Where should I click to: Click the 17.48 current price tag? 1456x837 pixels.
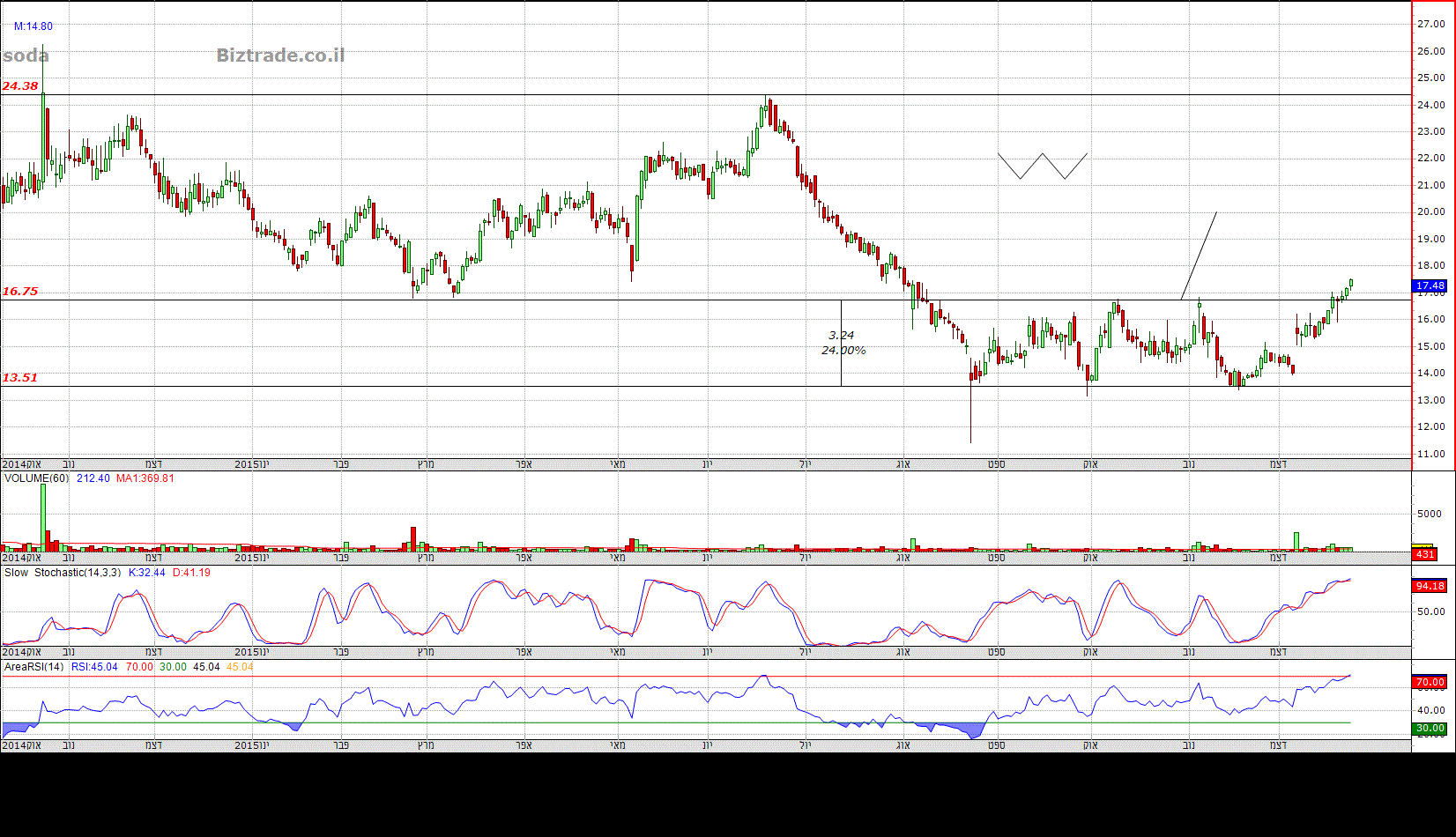pos(1430,285)
